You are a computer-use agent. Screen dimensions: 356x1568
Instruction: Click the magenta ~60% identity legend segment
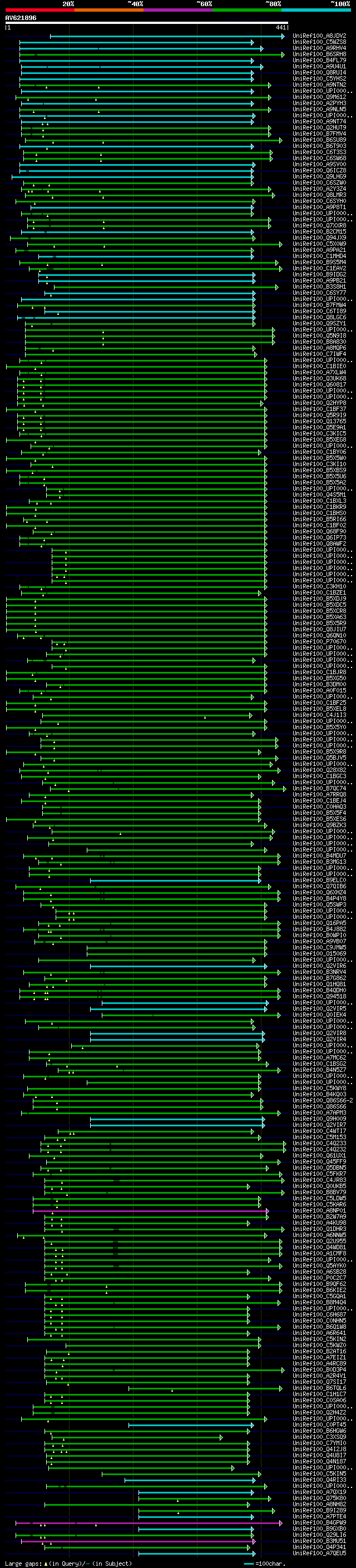point(177,10)
